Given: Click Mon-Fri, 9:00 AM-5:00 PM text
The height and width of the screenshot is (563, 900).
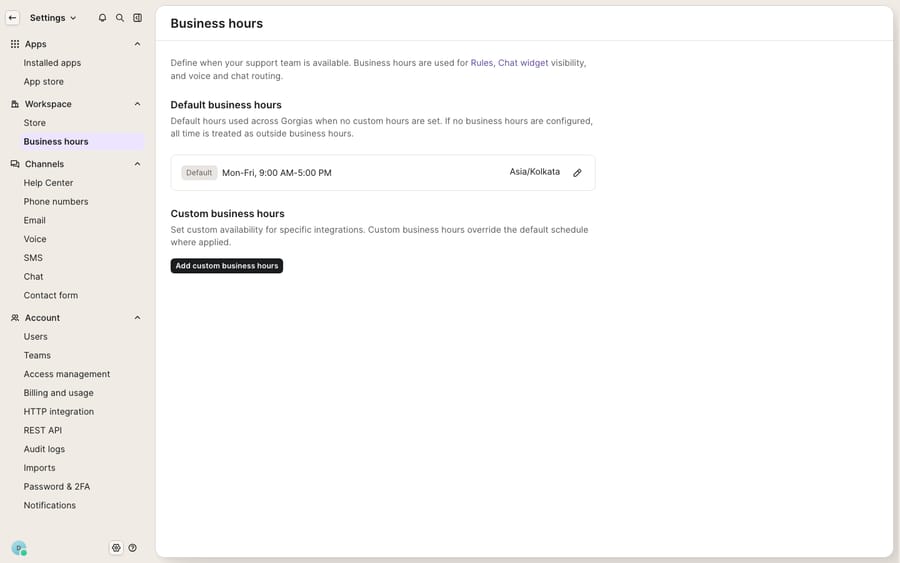Looking at the screenshot, I should click(x=277, y=173).
